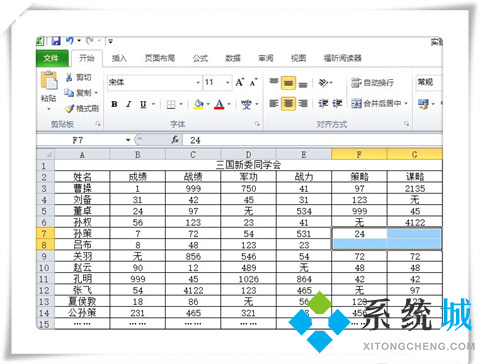Toggle center horizontal alignment
This screenshot has width=480, height=364.
[x=288, y=104]
